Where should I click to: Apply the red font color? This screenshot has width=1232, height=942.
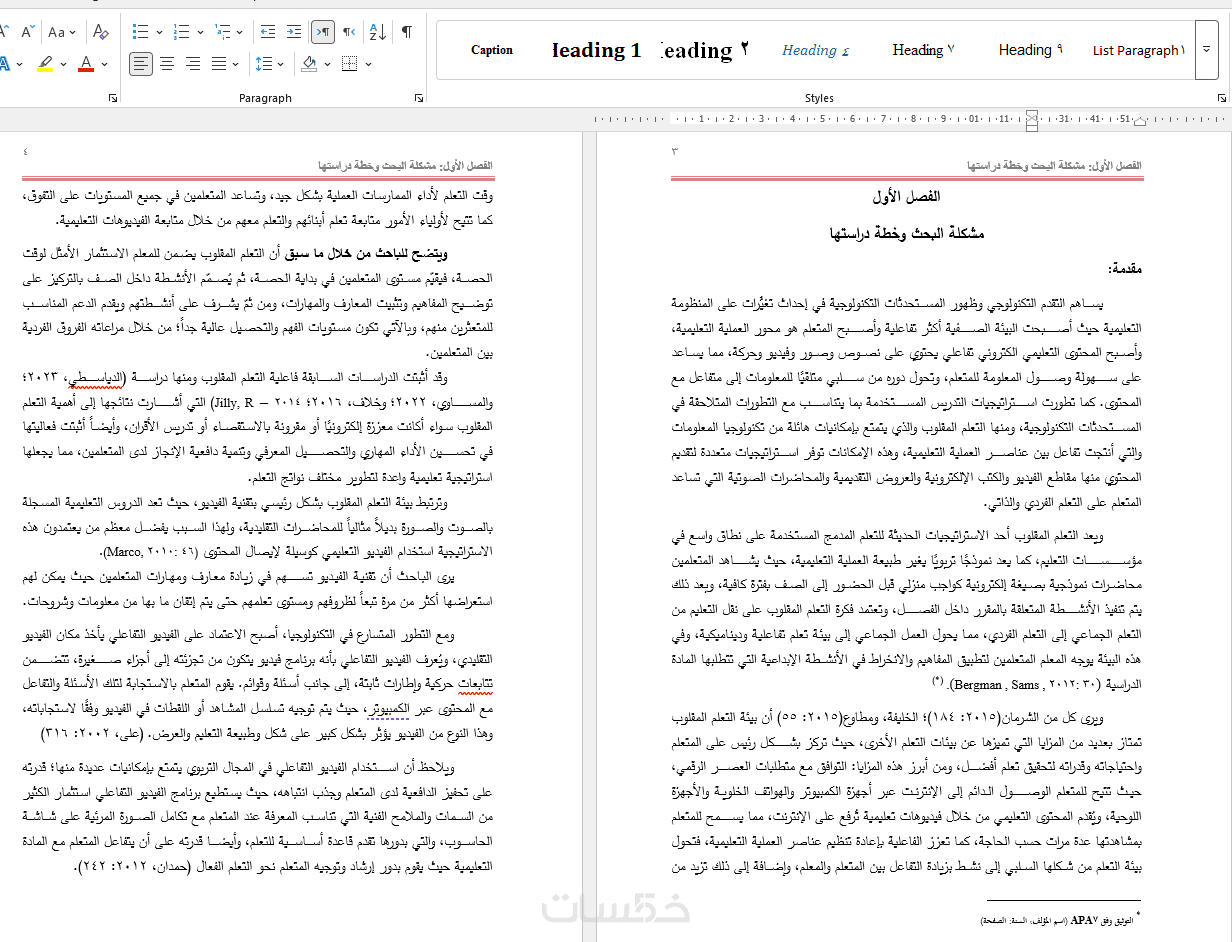86,64
